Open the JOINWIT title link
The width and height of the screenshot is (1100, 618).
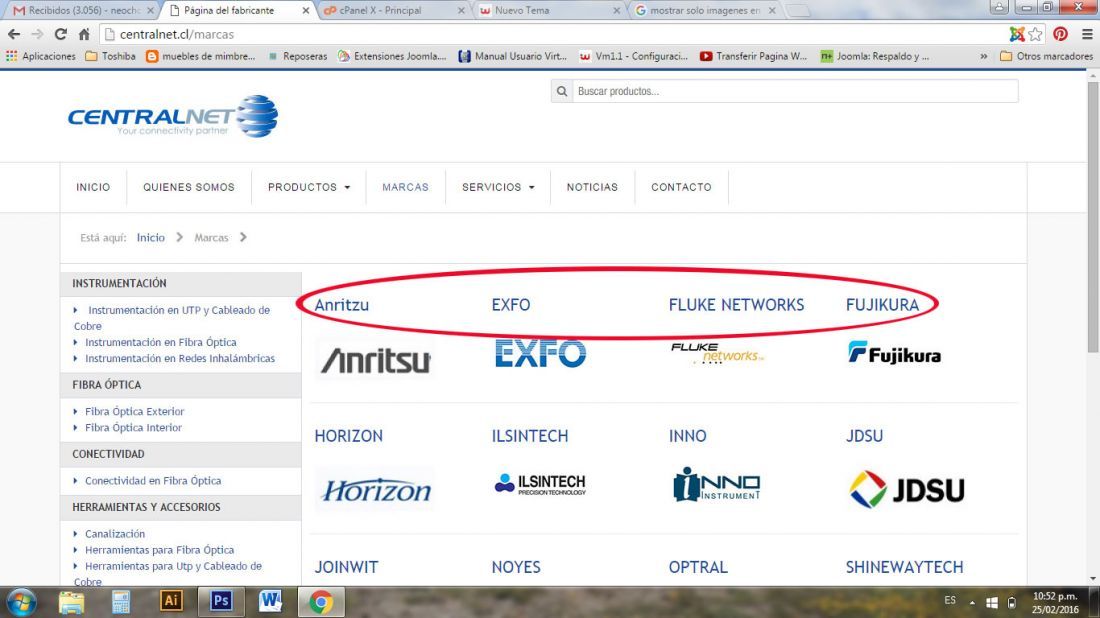click(x=346, y=567)
